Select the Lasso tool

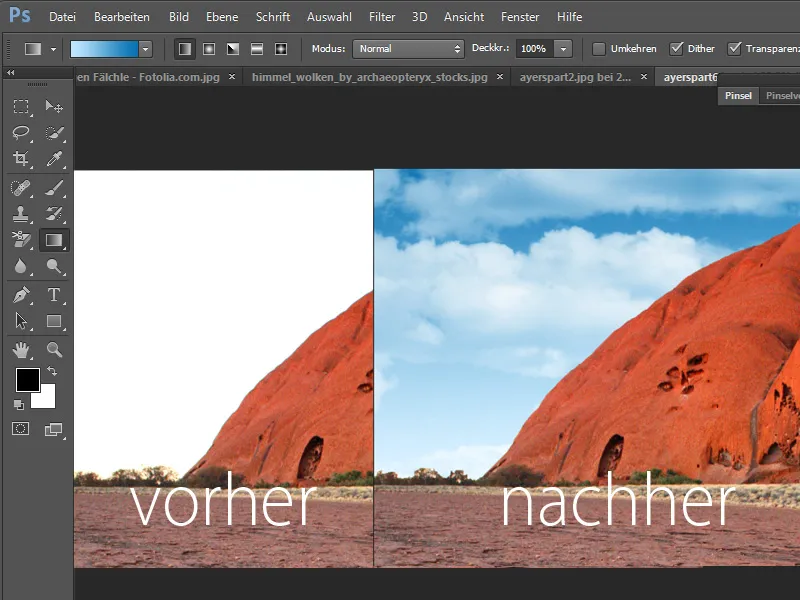pyautogui.click(x=21, y=133)
